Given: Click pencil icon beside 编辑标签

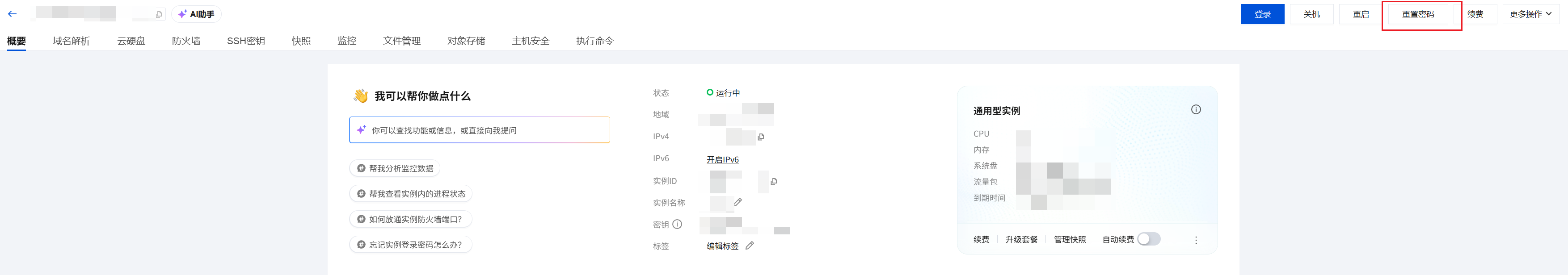Looking at the screenshot, I should [750, 246].
